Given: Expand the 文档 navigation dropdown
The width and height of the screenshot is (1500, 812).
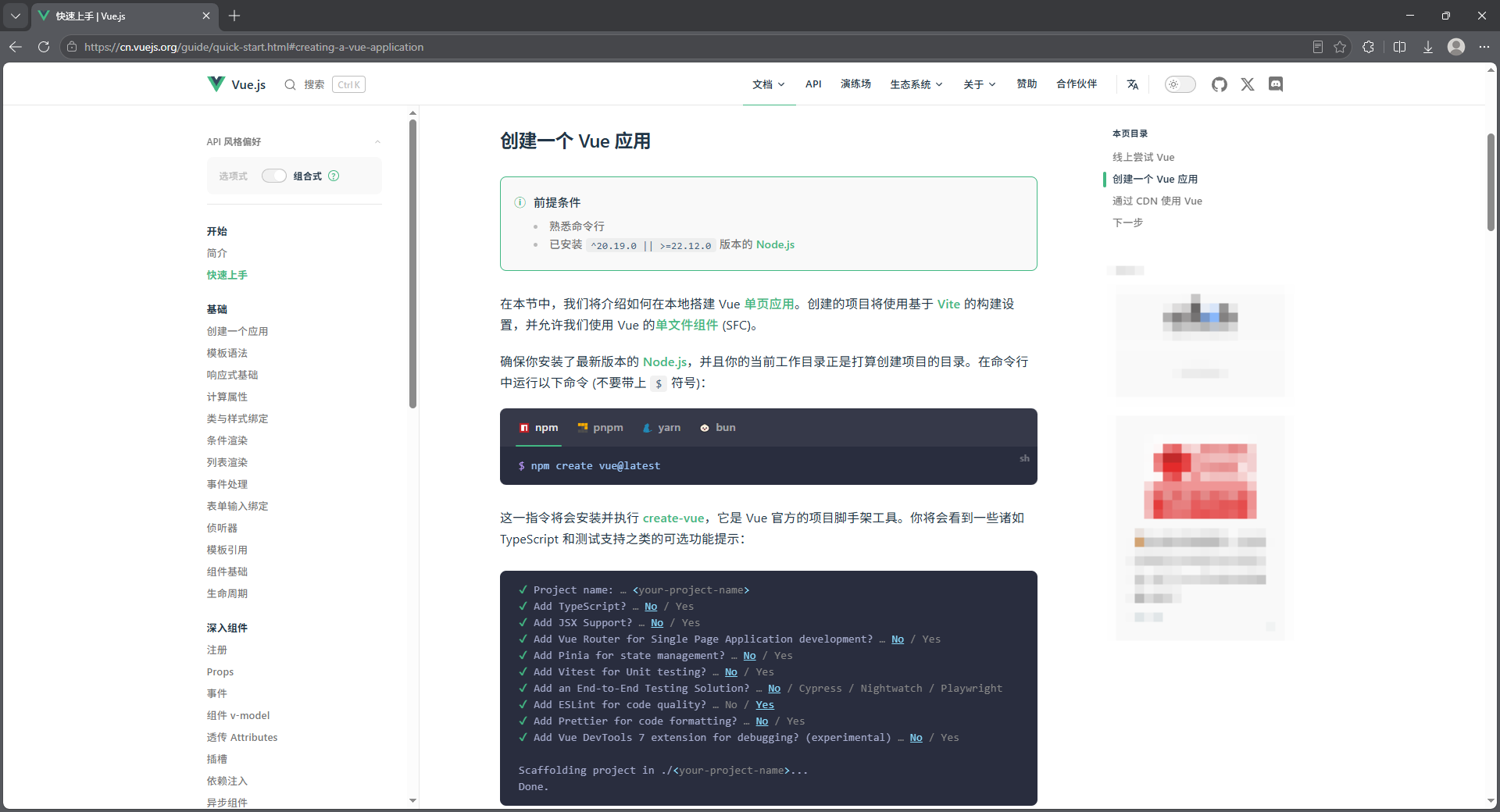Looking at the screenshot, I should pyautogui.click(x=769, y=84).
